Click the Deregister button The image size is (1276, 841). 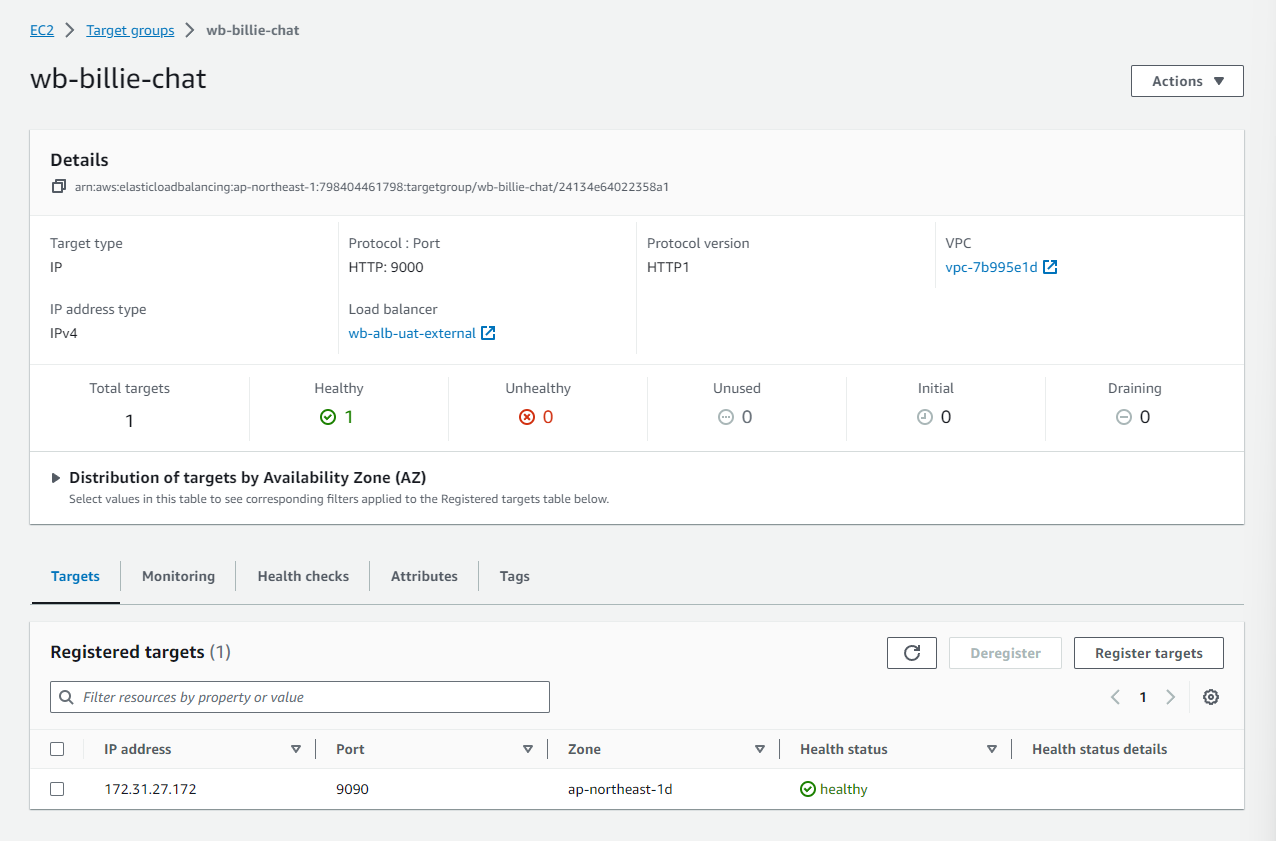pyautogui.click(x=1006, y=653)
